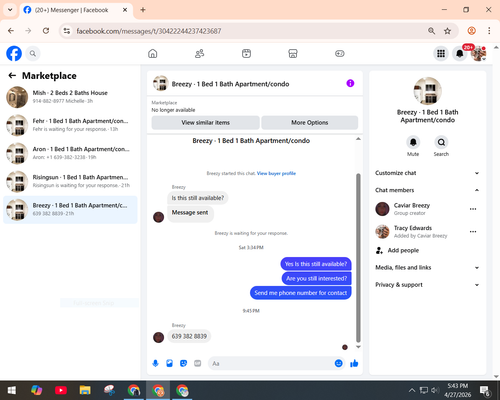
Task: Click the View similar items button
Action: [x=206, y=123]
